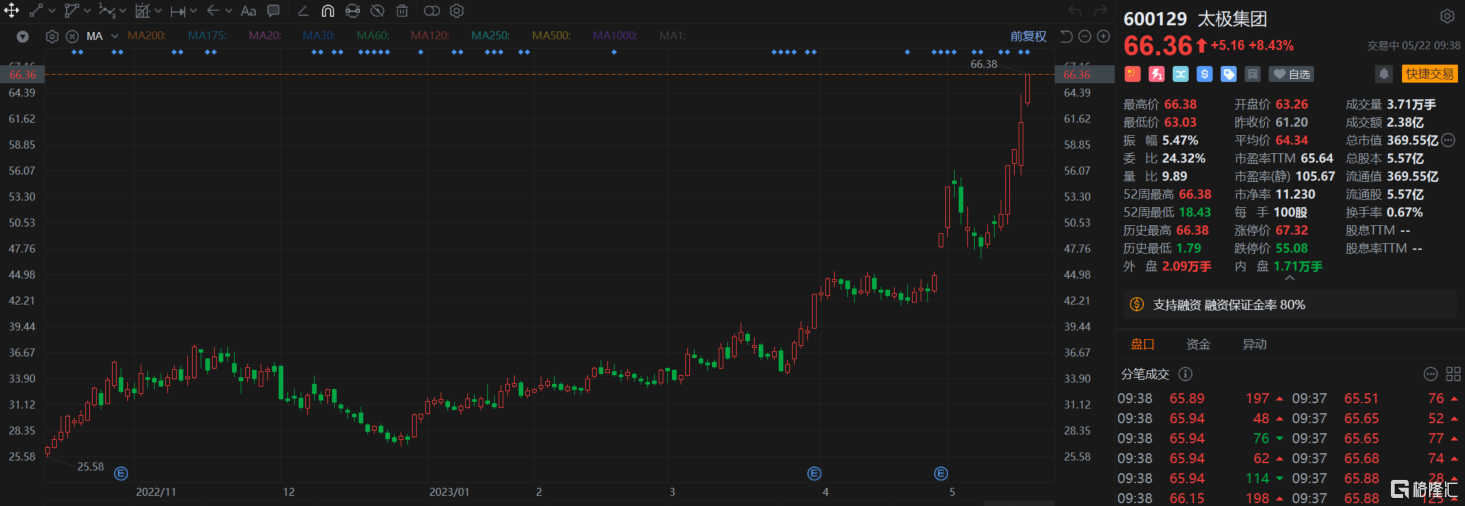Click the MA500 legend label
1465x506 pixels.
552,36
